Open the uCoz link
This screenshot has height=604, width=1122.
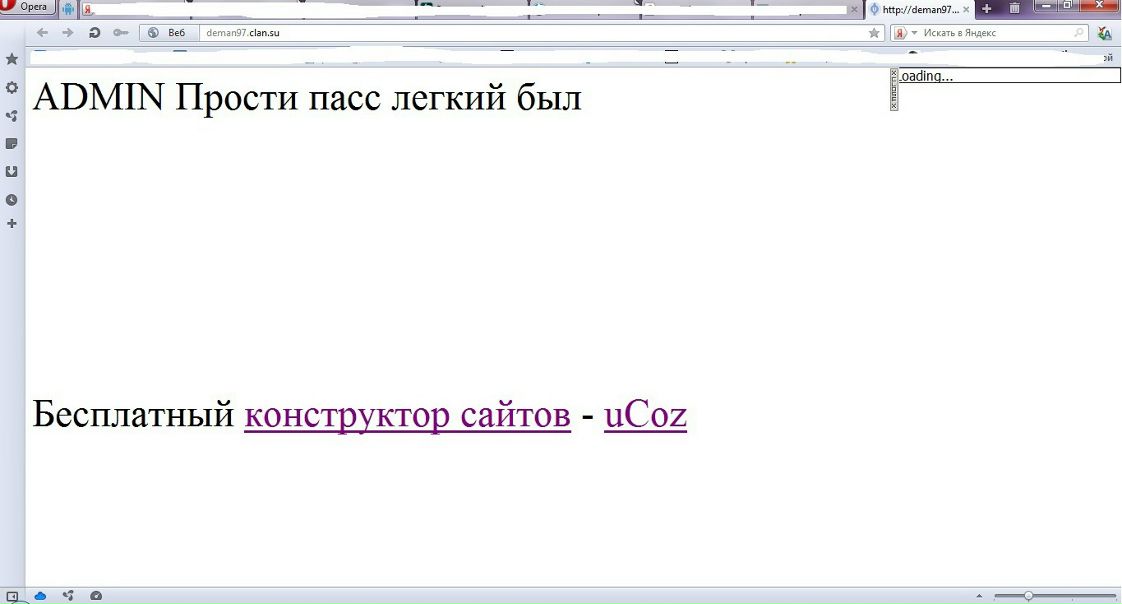coord(645,413)
